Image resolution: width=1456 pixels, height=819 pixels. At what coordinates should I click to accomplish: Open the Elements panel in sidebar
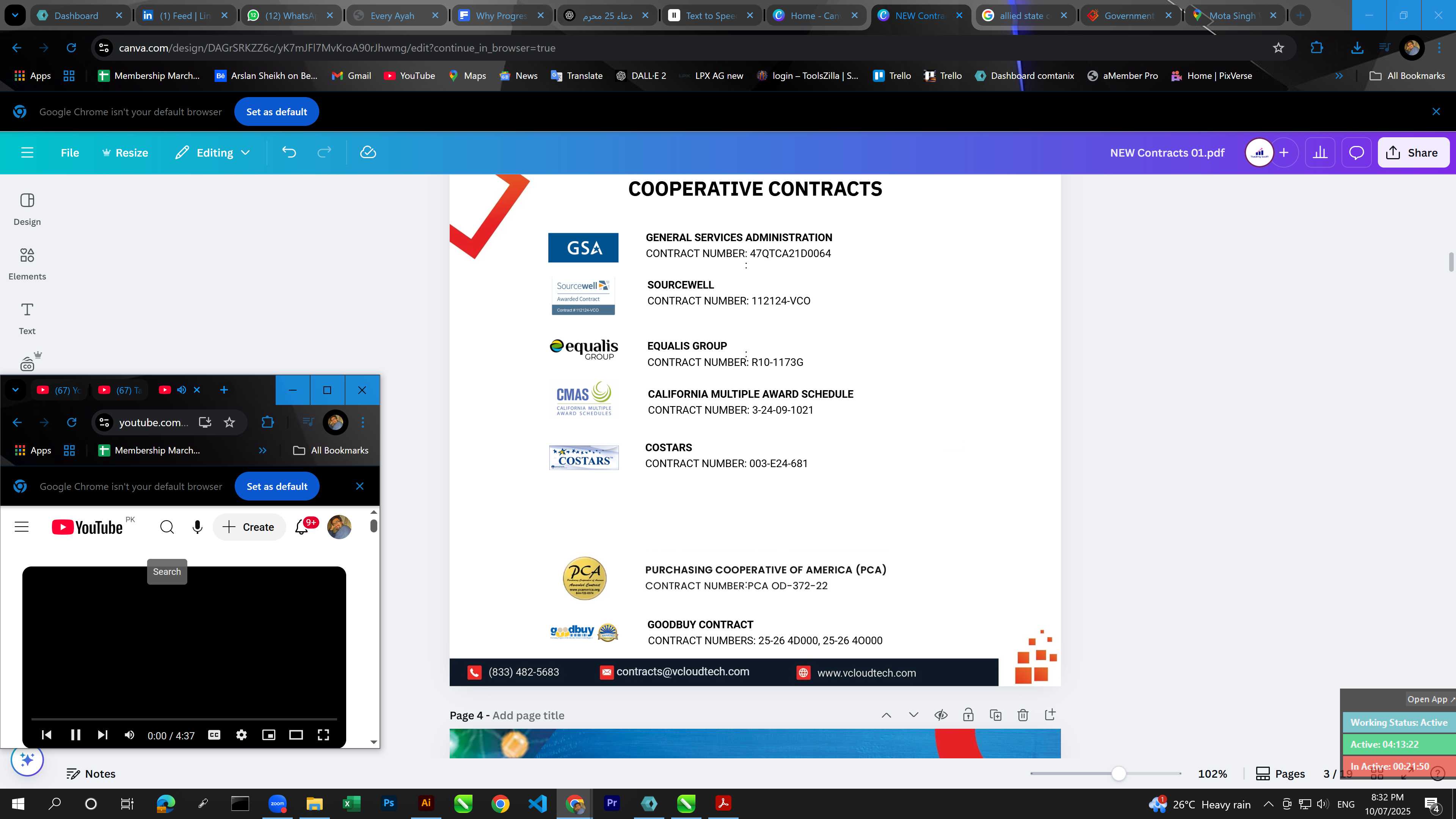point(27,264)
